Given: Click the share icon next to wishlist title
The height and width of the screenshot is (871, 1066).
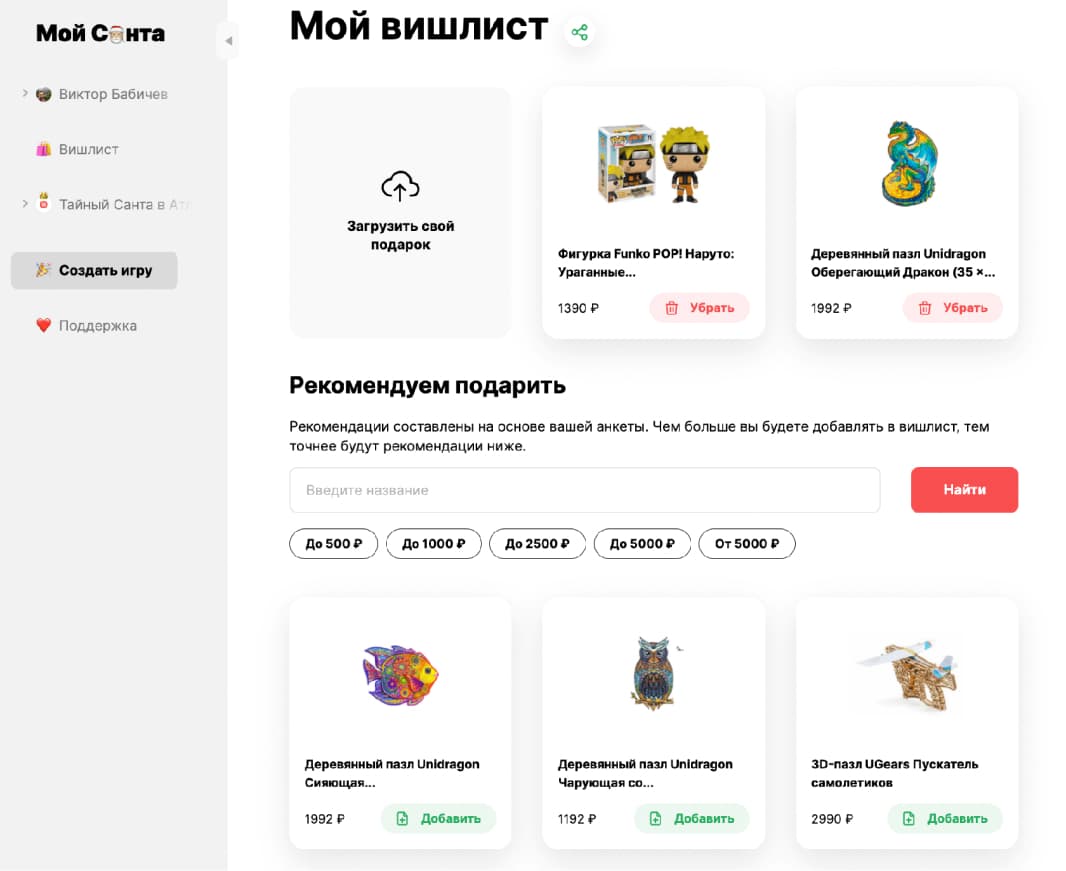Looking at the screenshot, I should [x=579, y=31].
